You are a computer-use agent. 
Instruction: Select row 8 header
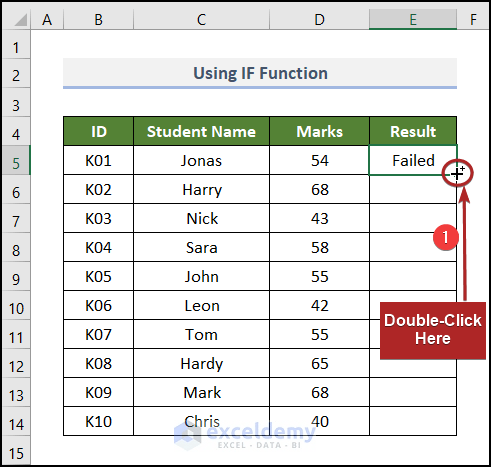(x=16, y=247)
